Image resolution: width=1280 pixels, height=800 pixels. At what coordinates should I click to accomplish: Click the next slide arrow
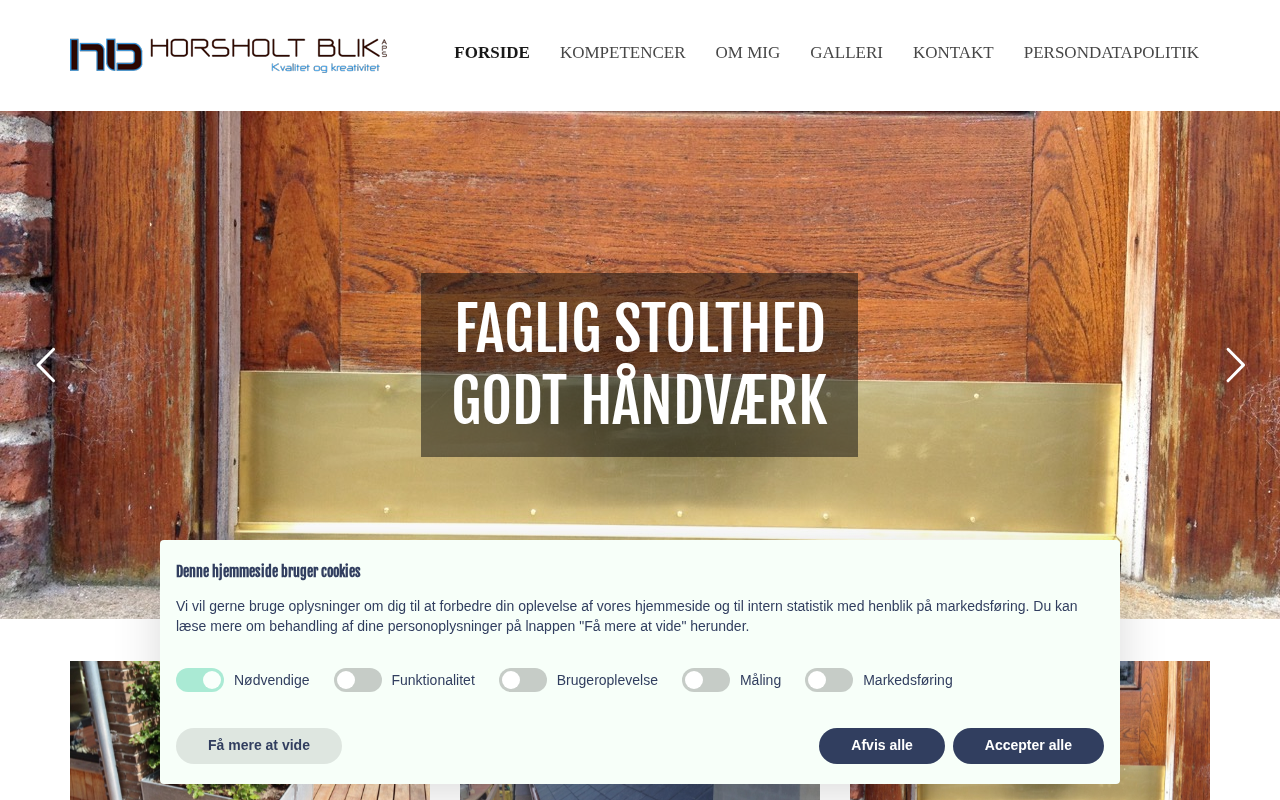point(1235,365)
